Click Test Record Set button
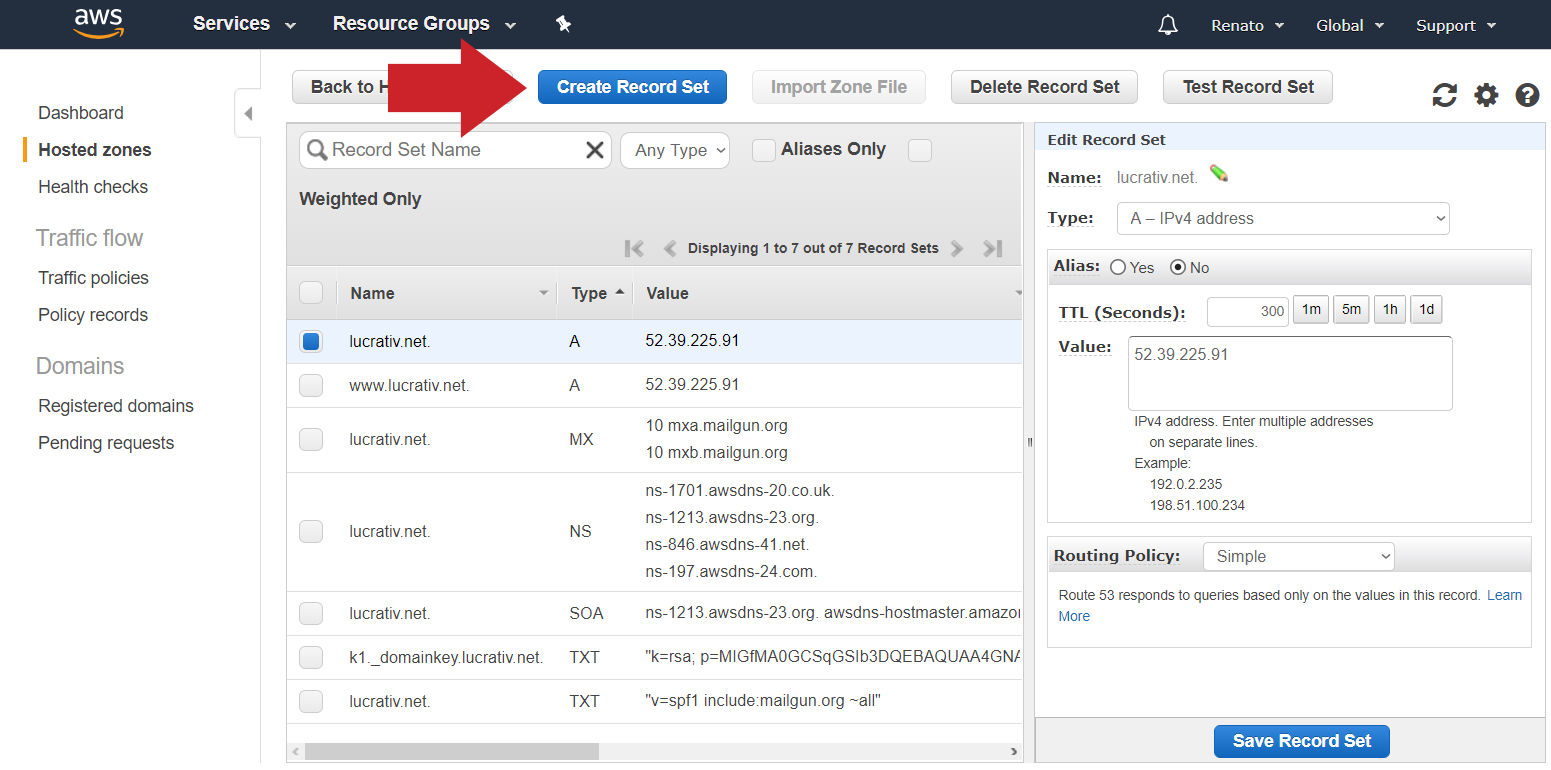The image size is (1551, 770). 1248,87
